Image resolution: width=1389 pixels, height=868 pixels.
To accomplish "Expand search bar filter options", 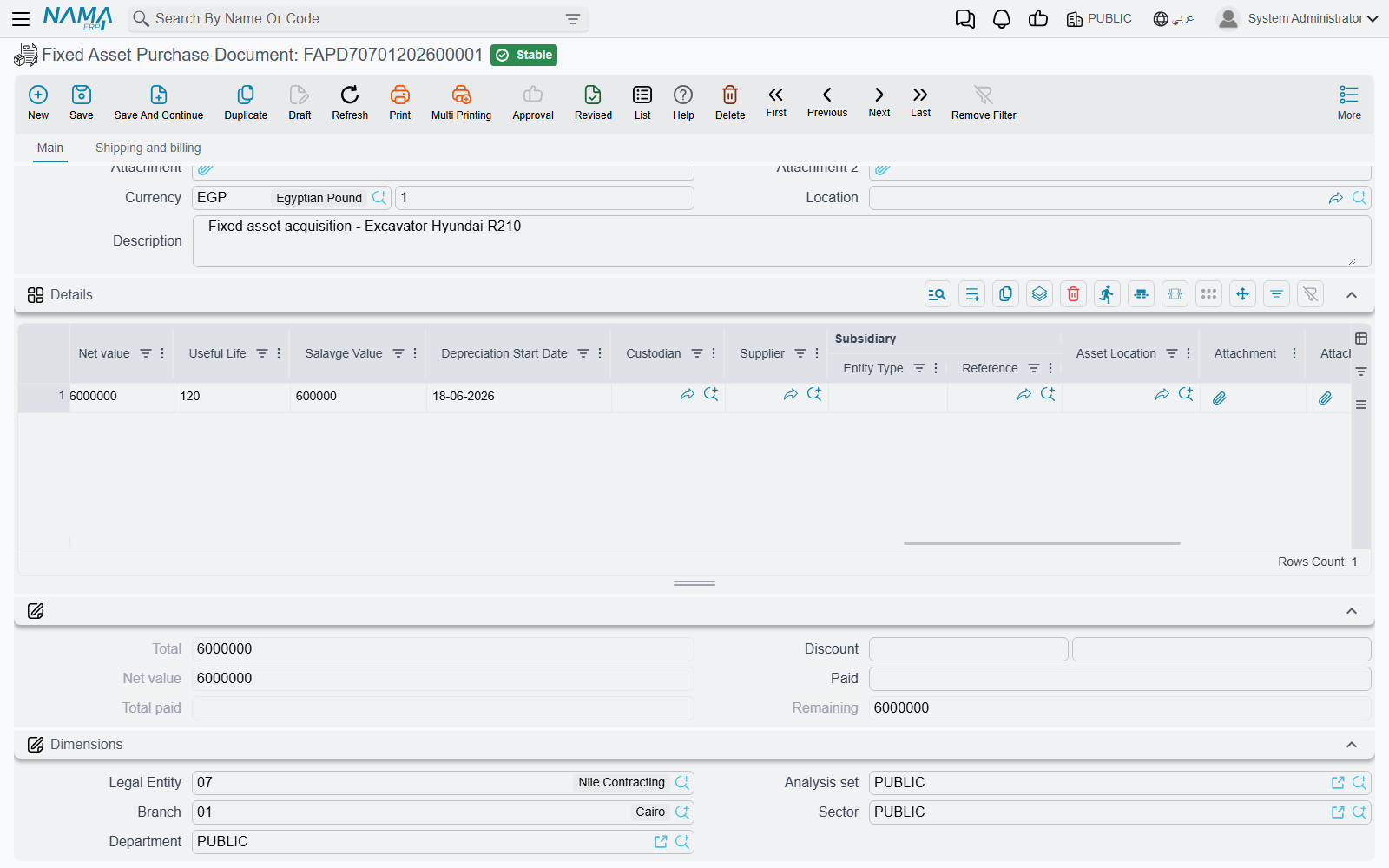I will coord(573,19).
